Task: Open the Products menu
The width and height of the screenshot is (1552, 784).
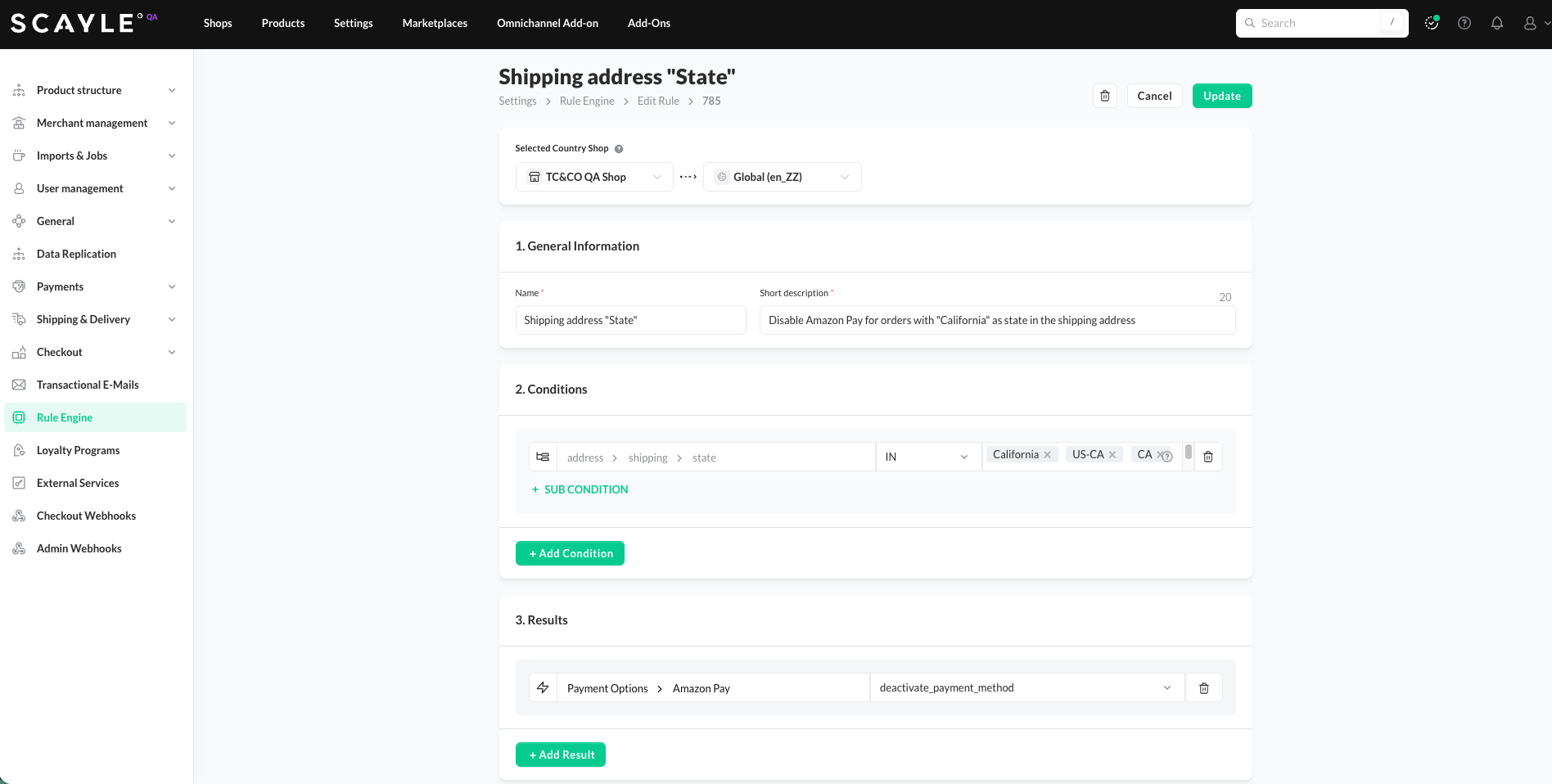Action: (283, 23)
